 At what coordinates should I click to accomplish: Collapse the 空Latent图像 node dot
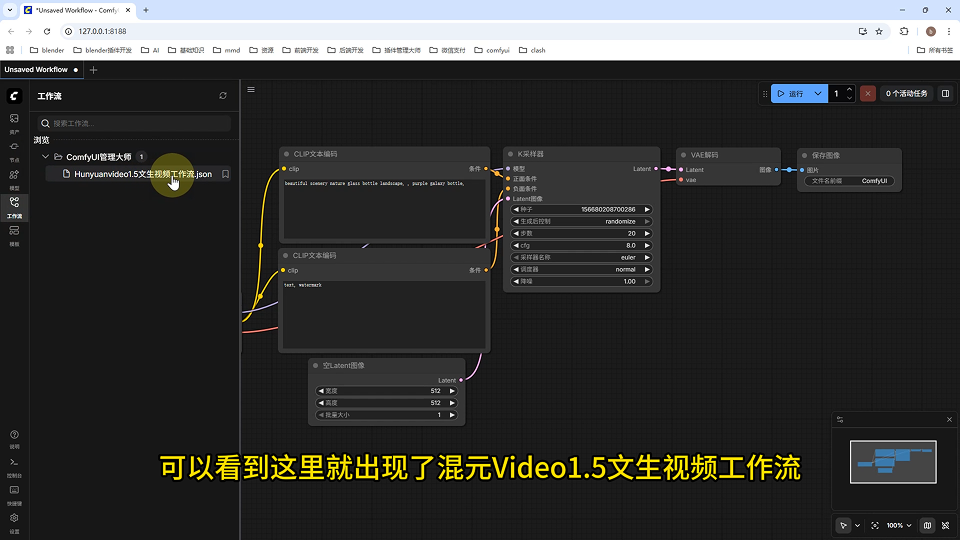tap(316, 366)
